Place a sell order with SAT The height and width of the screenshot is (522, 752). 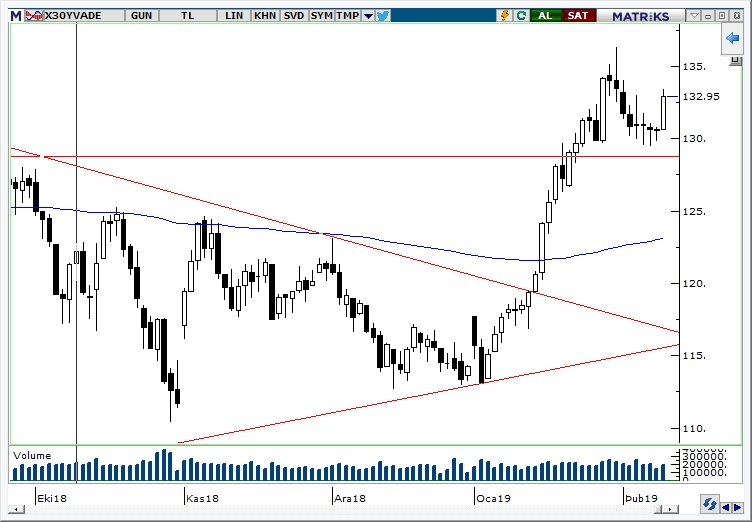(578, 16)
